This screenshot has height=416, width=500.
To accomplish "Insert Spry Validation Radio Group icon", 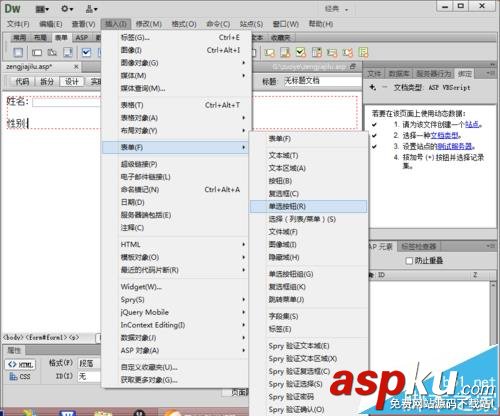I will tap(363, 53).
